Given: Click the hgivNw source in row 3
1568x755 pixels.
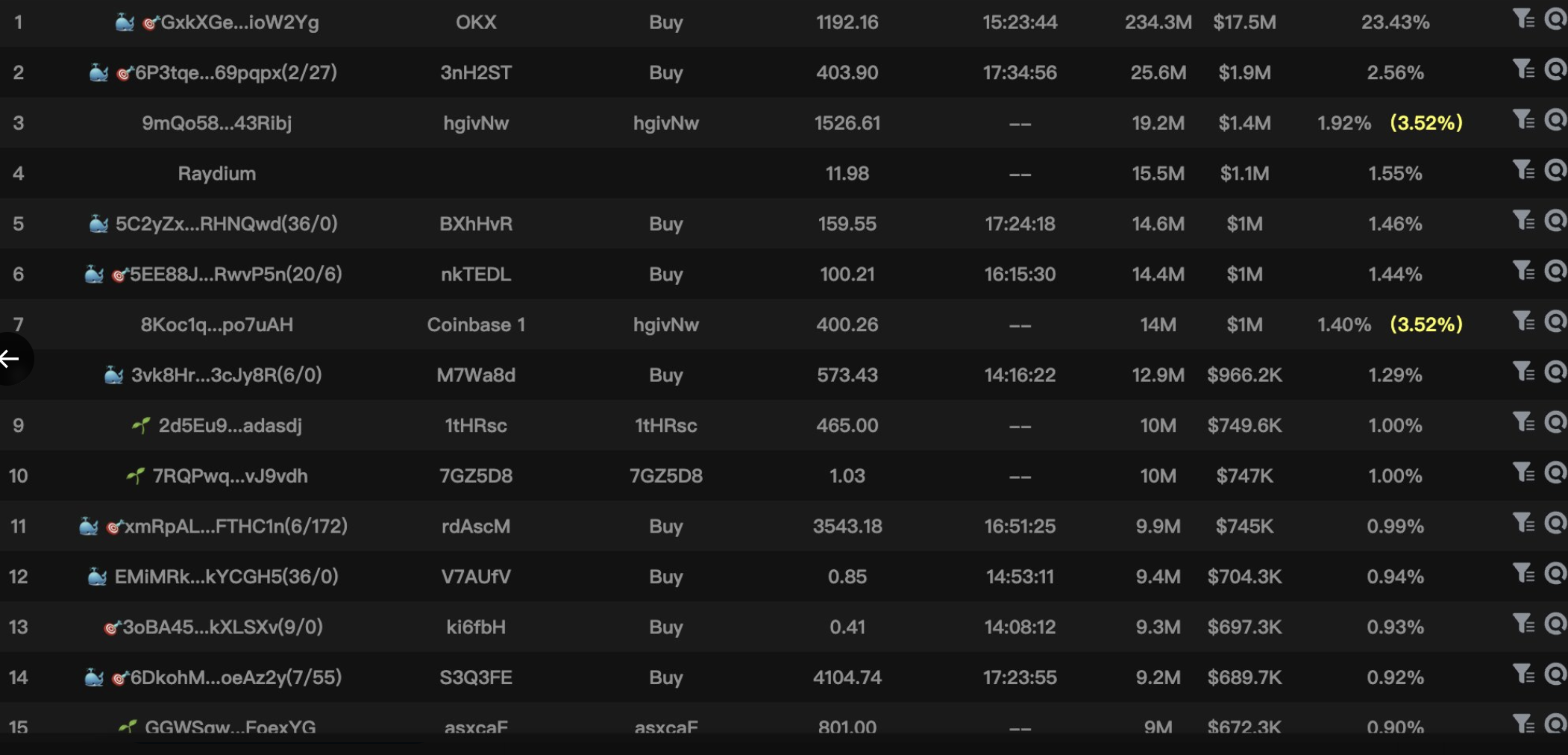Looking at the screenshot, I should (x=476, y=123).
